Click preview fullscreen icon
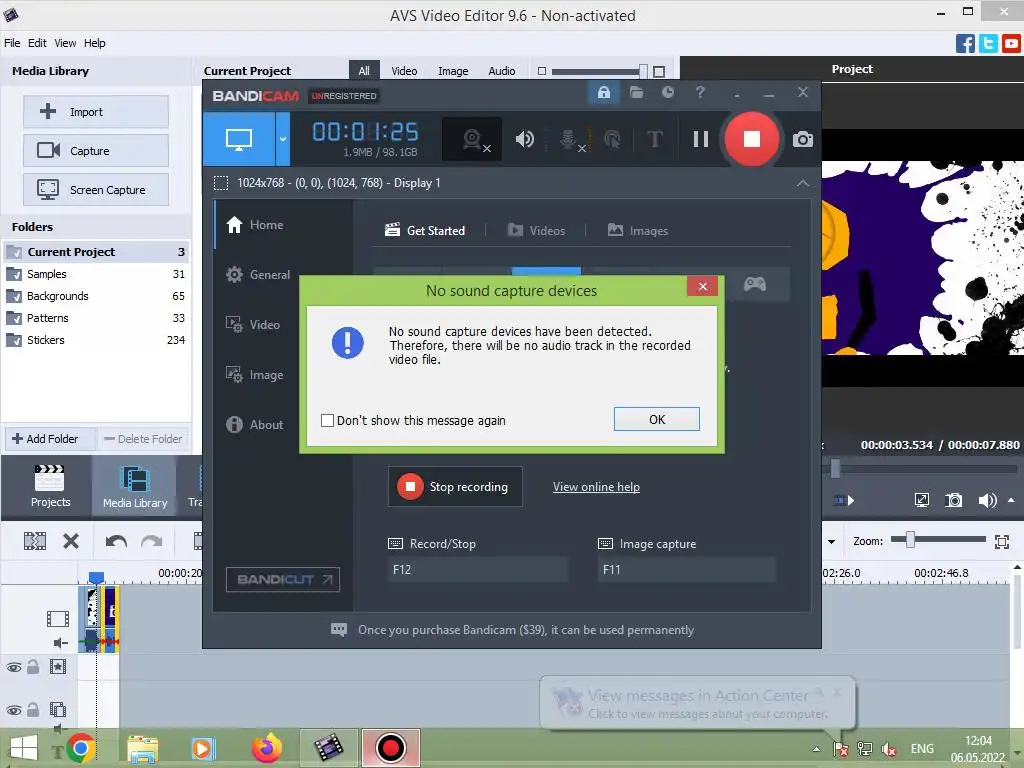The width and height of the screenshot is (1024, 768). point(921,500)
